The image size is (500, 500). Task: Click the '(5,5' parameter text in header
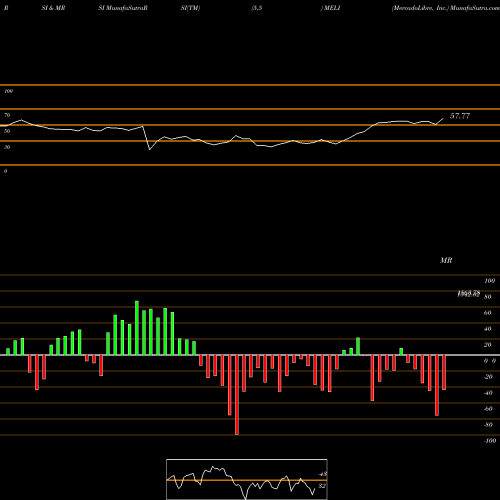257,8
